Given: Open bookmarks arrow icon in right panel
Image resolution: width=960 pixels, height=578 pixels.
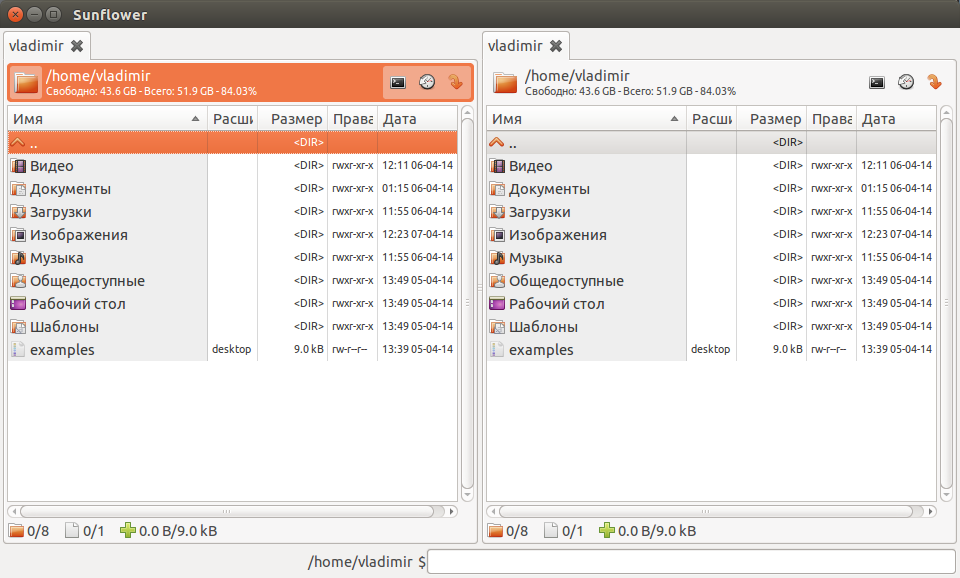Looking at the screenshot, I should tap(934, 82).
